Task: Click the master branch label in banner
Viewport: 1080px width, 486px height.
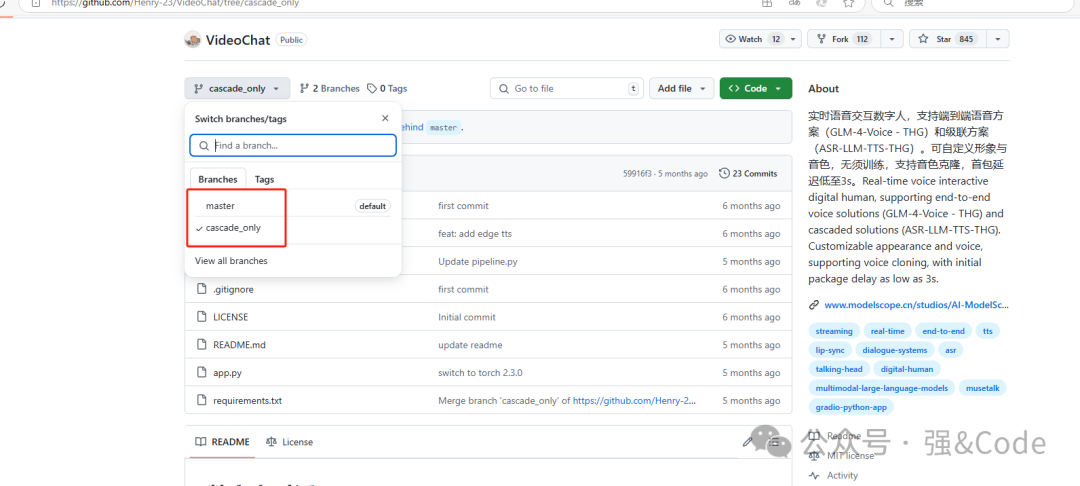Action: tap(443, 128)
